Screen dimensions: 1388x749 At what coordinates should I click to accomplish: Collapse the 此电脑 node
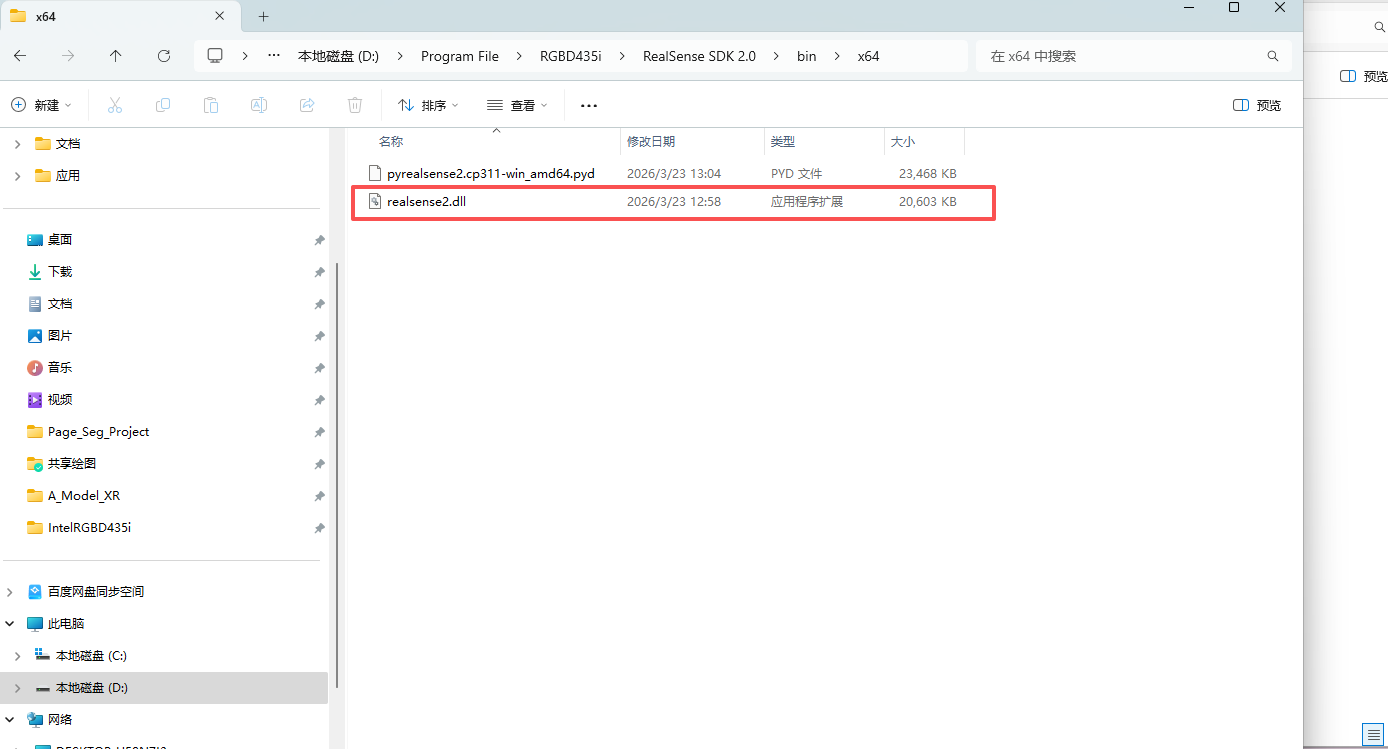click(10, 624)
